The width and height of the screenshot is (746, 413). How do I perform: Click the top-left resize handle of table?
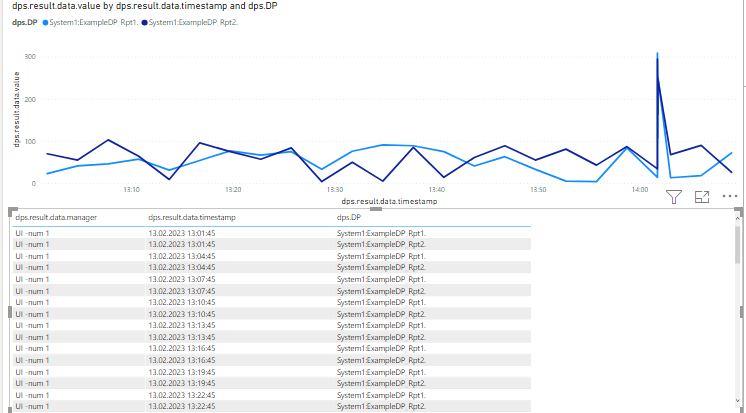pos(10,210)
